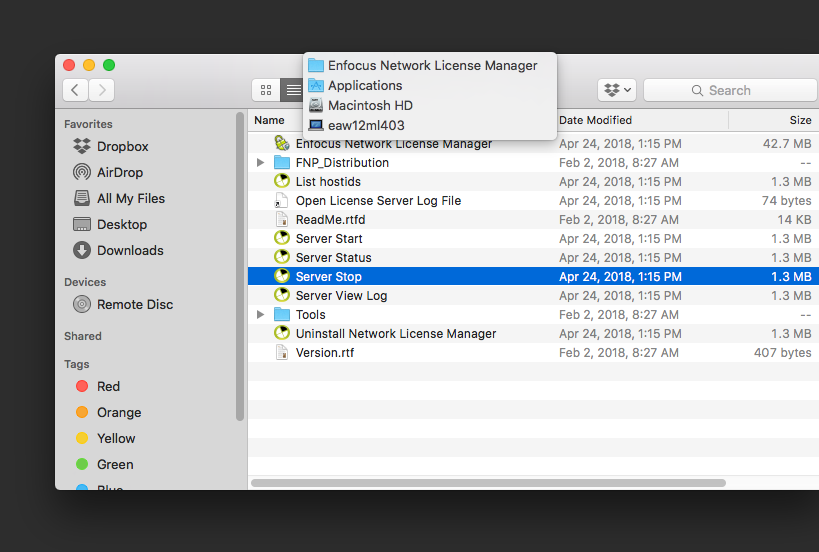Screen dimensions: 819x552
Task: Go back with the left chevron button
Action: [75, 90]
